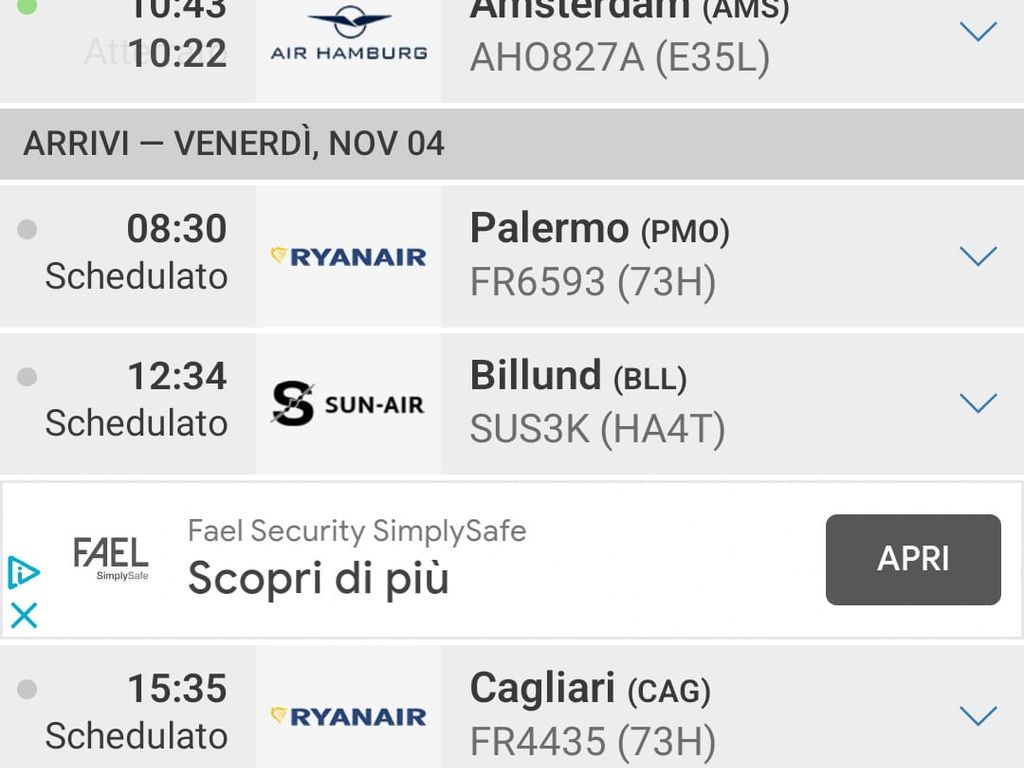Click the ad info triangle icon

(x=23, y=572)
